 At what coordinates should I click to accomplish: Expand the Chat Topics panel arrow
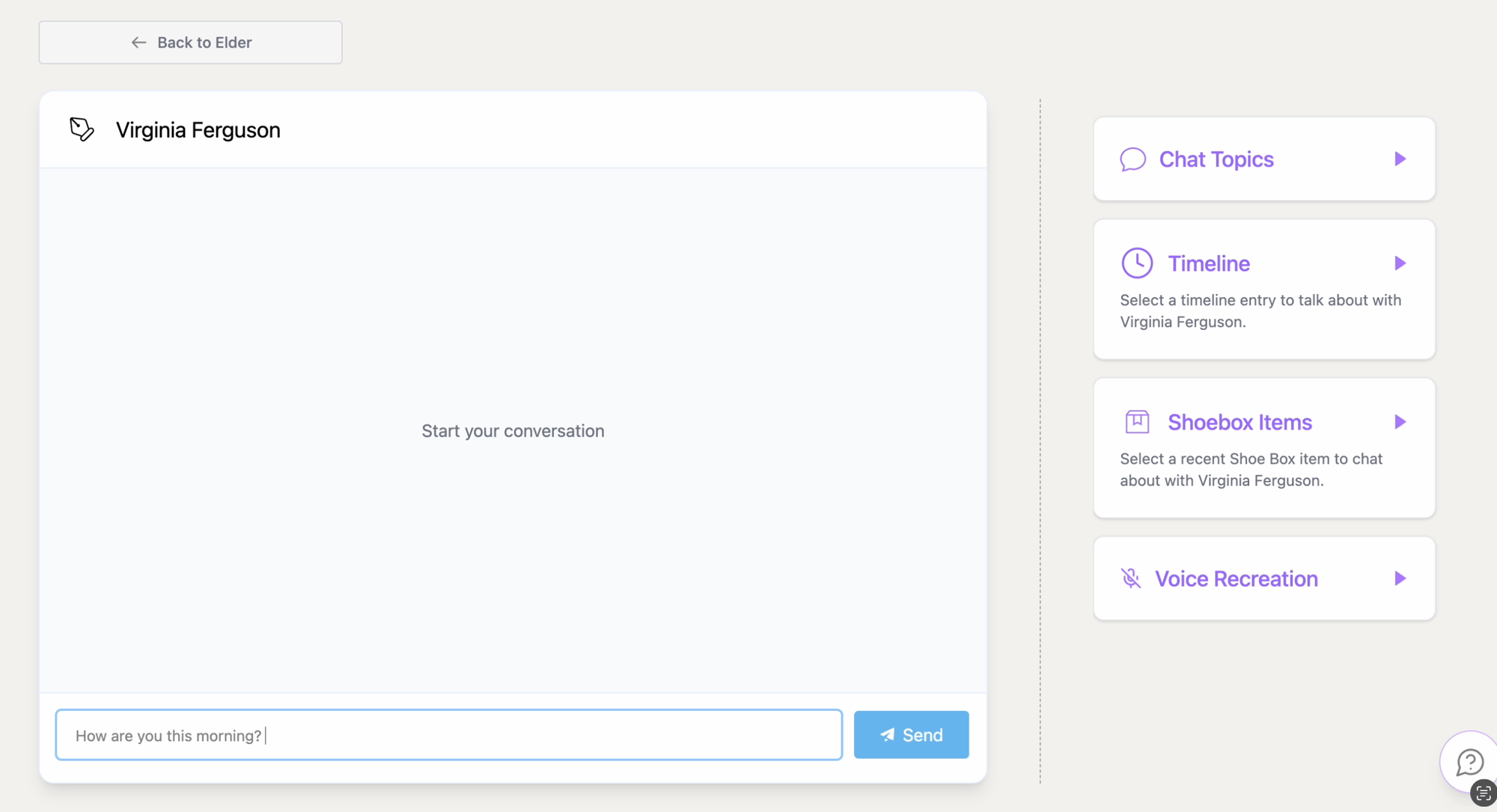[x=1400, y=159]
